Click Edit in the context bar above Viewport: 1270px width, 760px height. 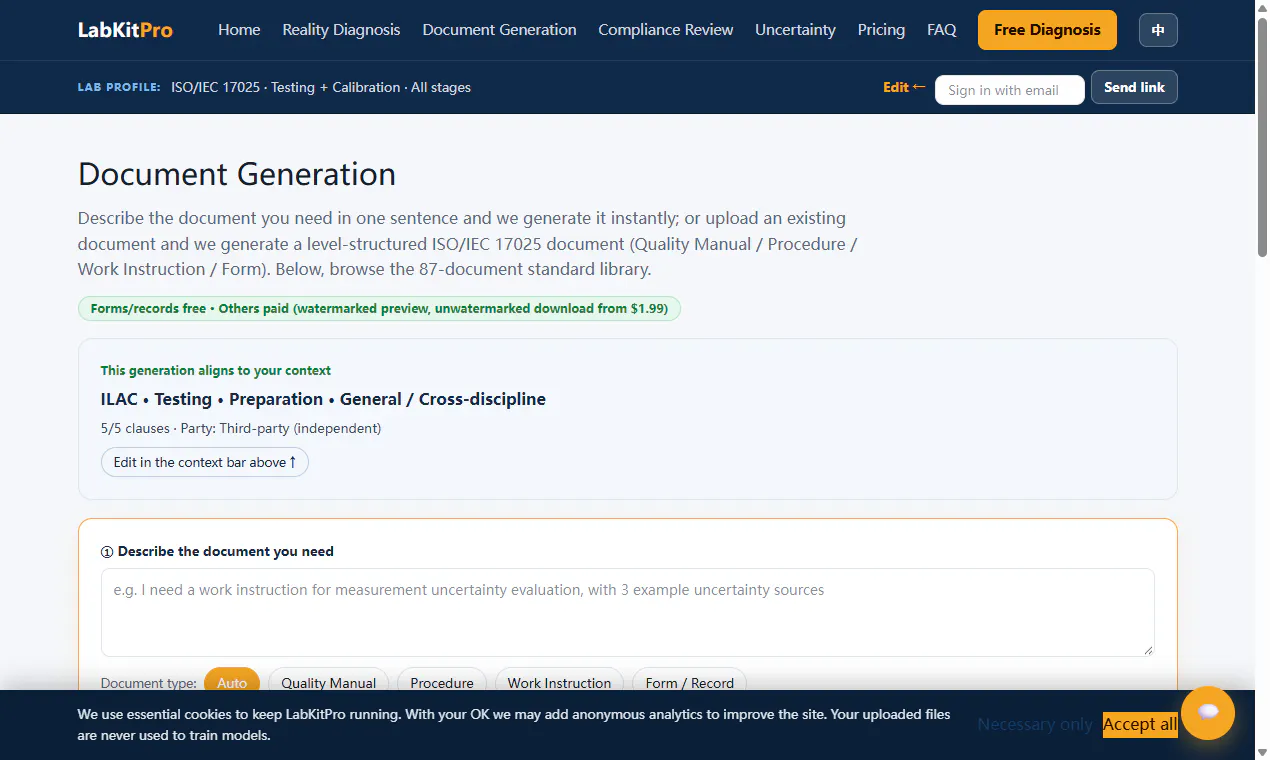click(x=205, y=462)
